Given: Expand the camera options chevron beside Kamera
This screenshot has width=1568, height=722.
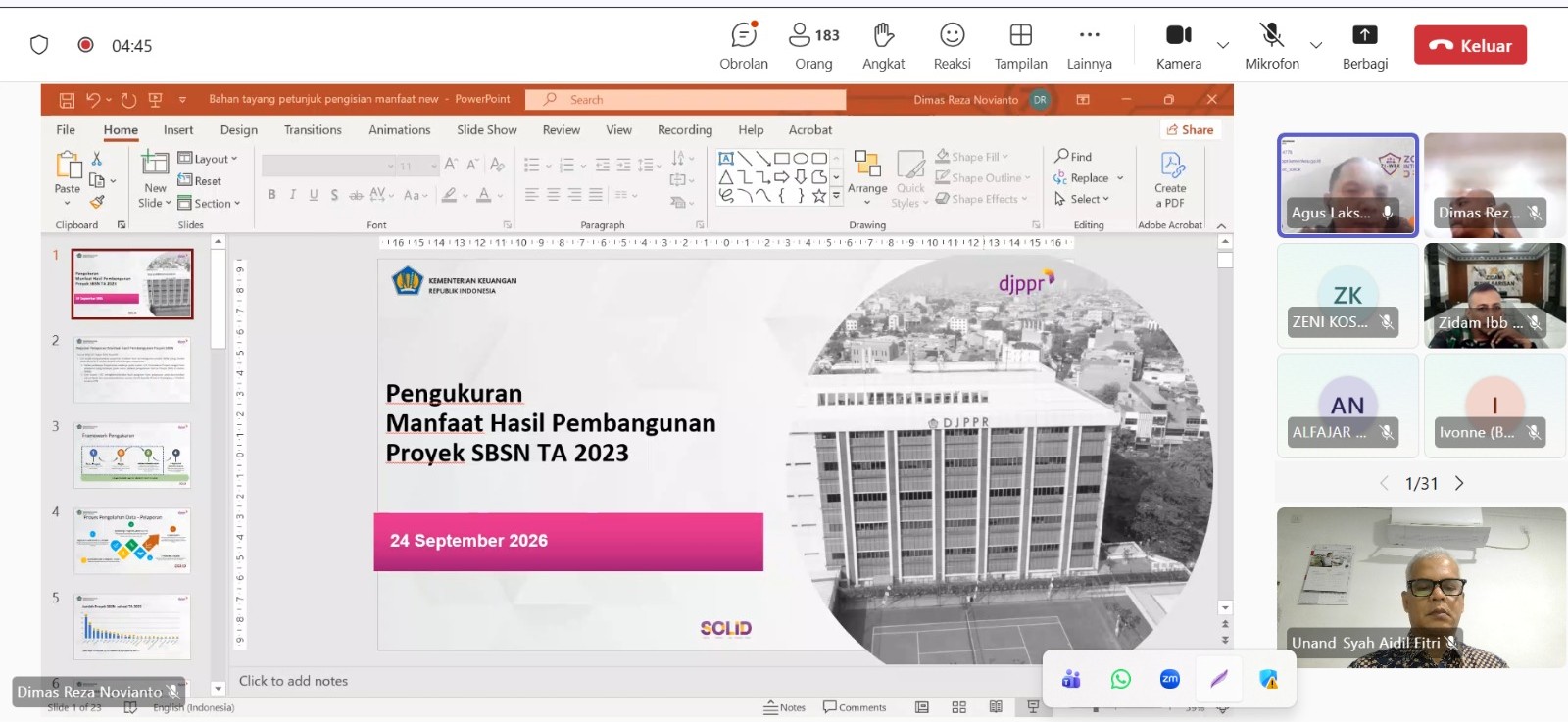Looking at the screenshot, I should click(1223, 45).
